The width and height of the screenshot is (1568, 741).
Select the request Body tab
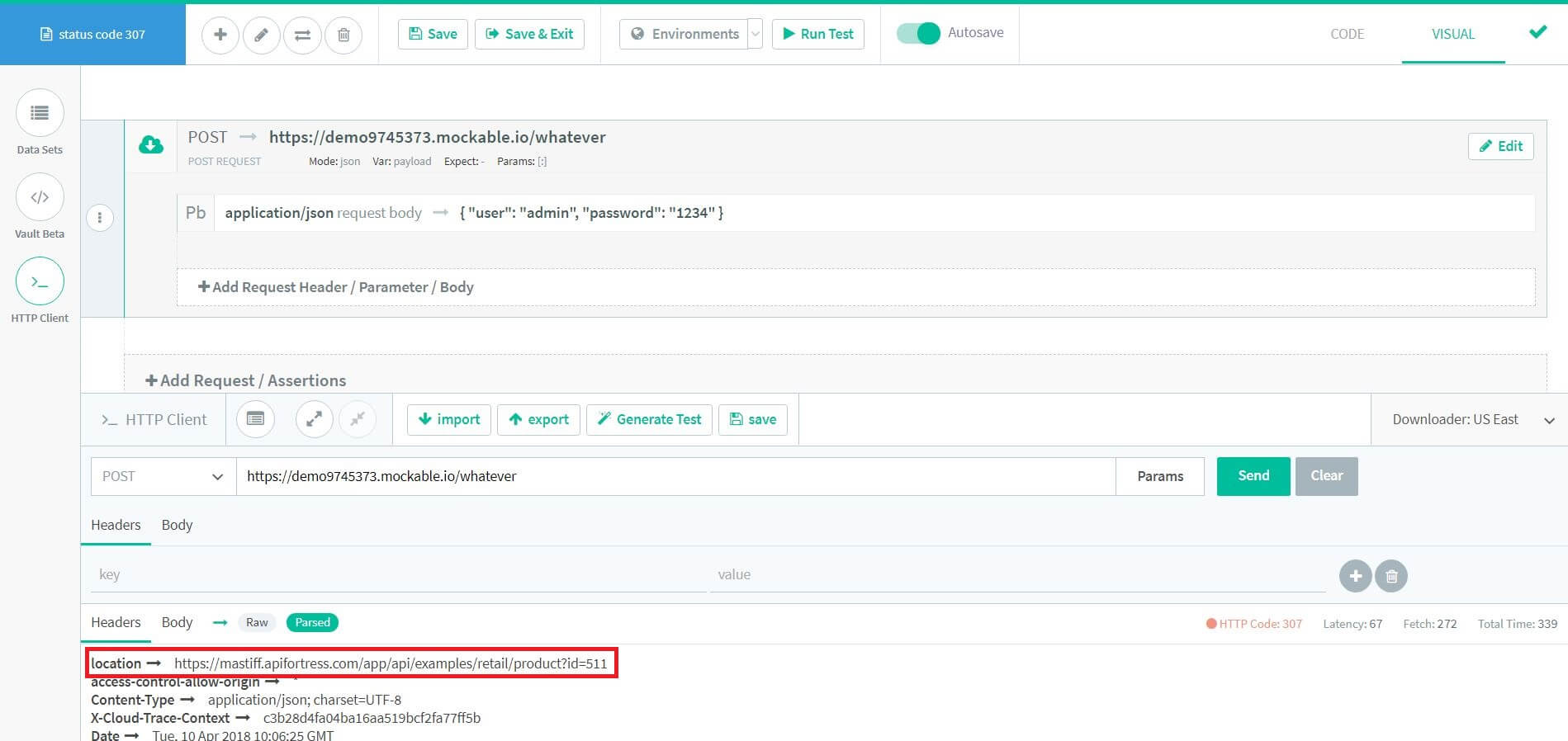click(x=177, y=525)
